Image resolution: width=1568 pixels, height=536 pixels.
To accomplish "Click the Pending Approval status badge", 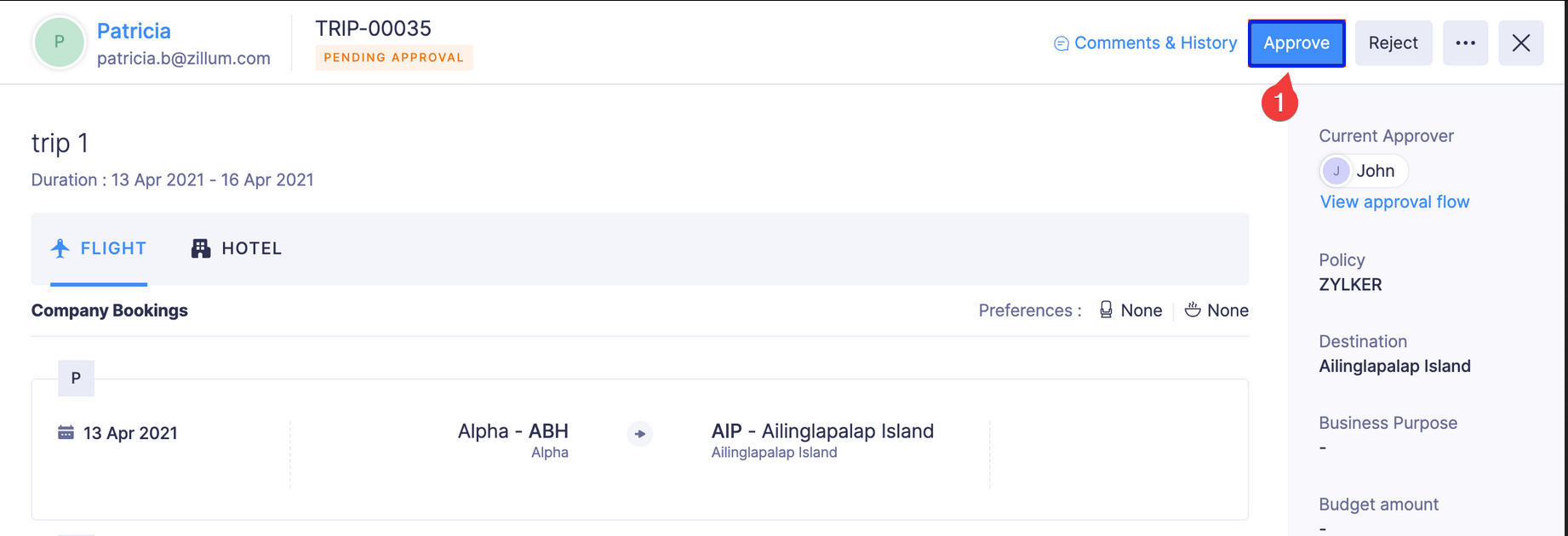I will click(x=393, y=58).
